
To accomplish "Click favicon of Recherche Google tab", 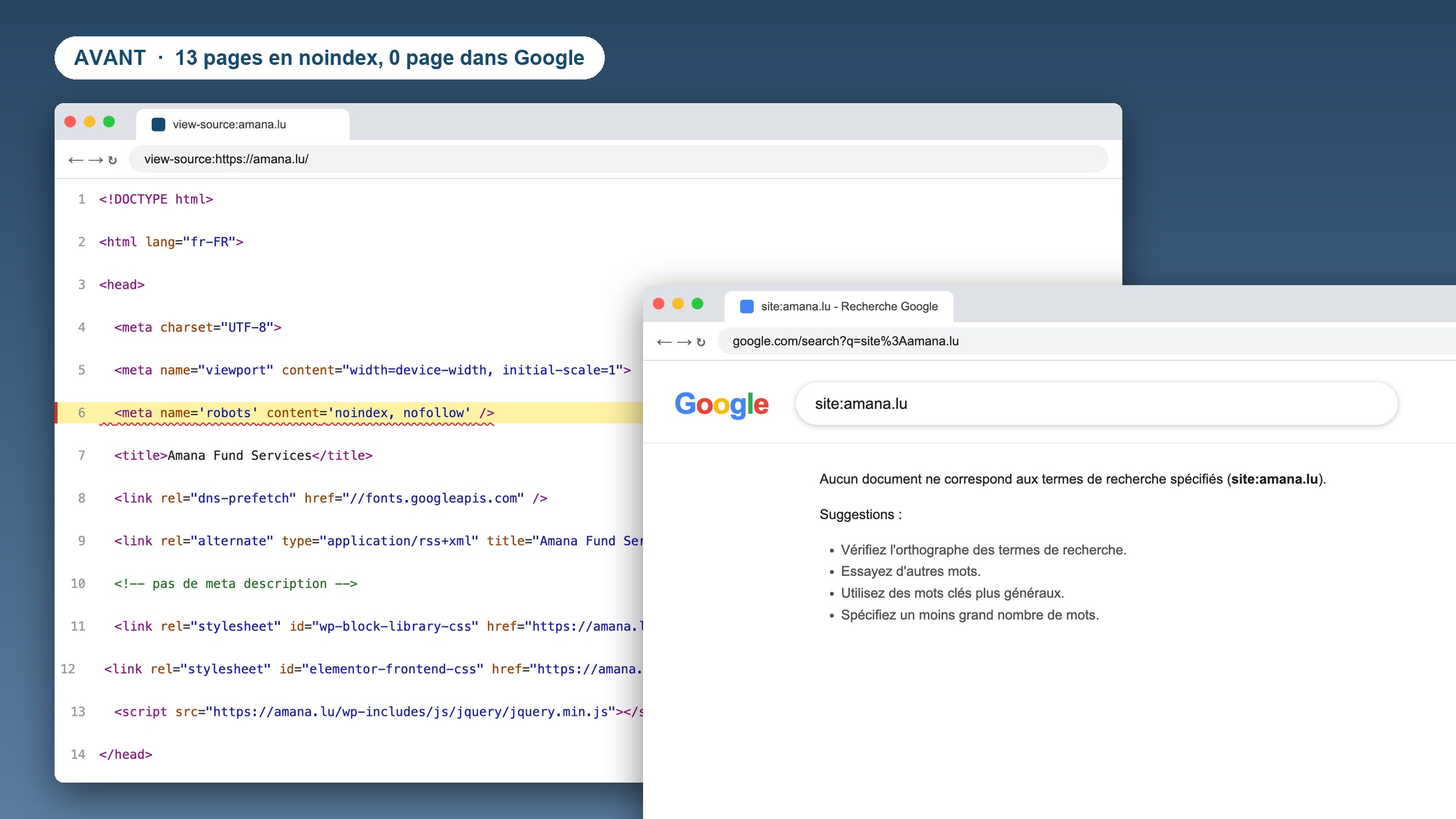I will click(x=747, y=306).
